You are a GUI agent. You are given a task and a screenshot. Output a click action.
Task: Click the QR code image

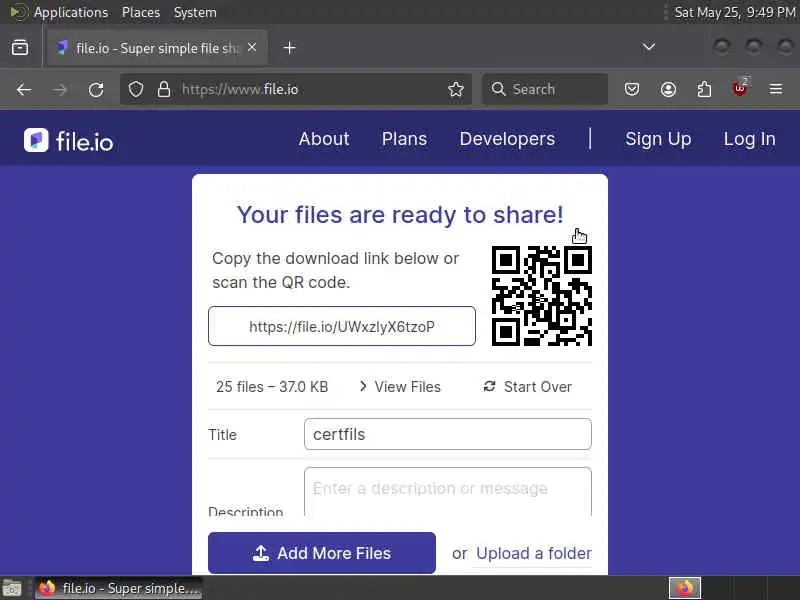coord(541,296)
